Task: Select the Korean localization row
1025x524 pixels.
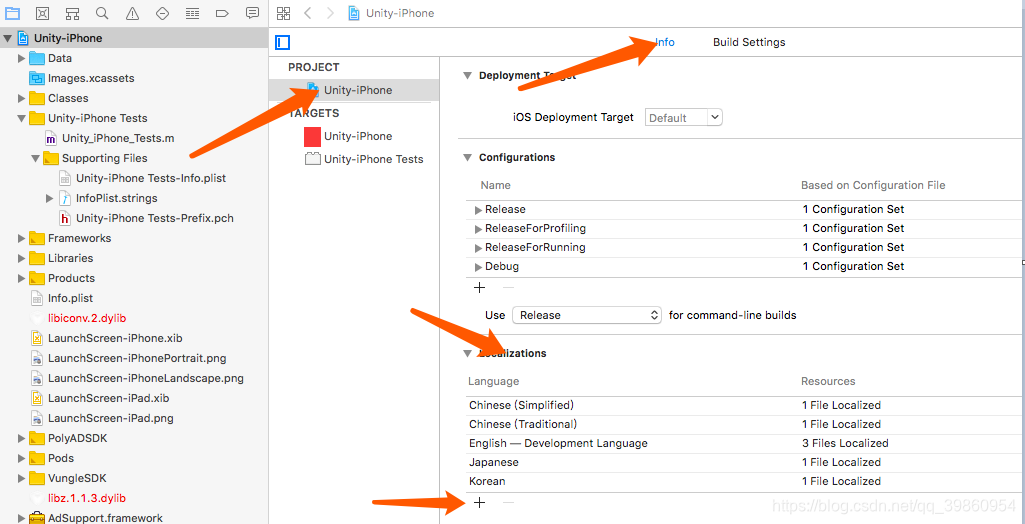Action: tap(745, 481)
